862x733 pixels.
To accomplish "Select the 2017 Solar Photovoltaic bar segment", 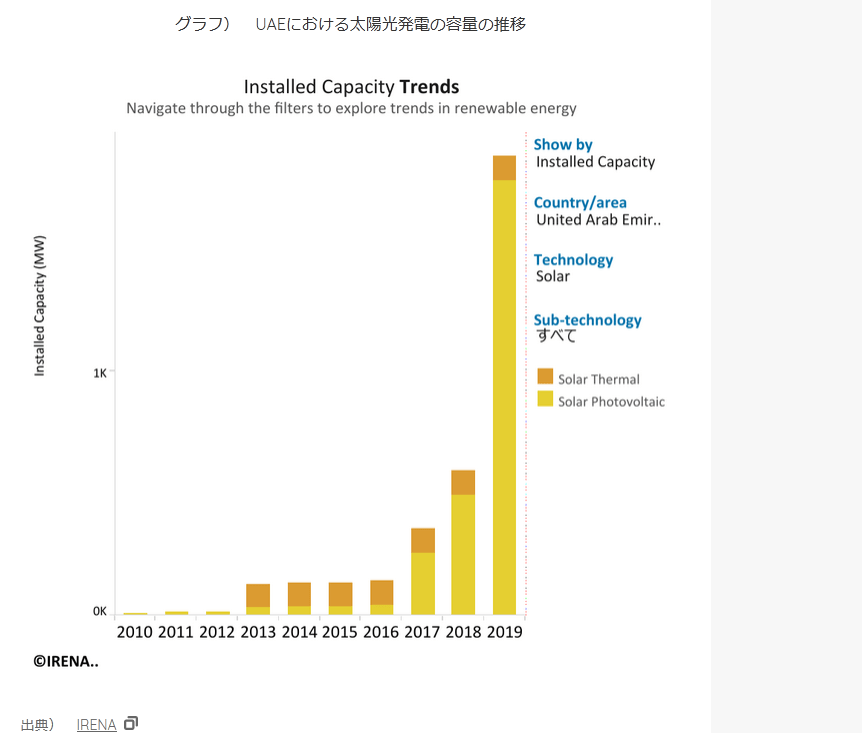I will pos(423,583).
